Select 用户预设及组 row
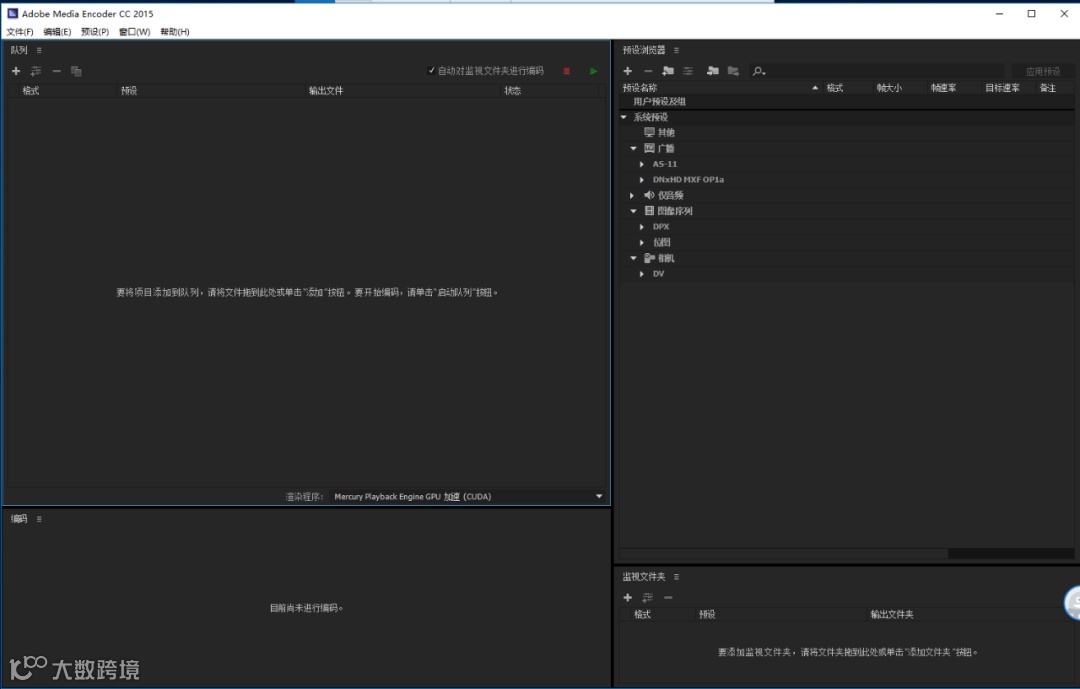1080x689 pixels. click(847, 101)
